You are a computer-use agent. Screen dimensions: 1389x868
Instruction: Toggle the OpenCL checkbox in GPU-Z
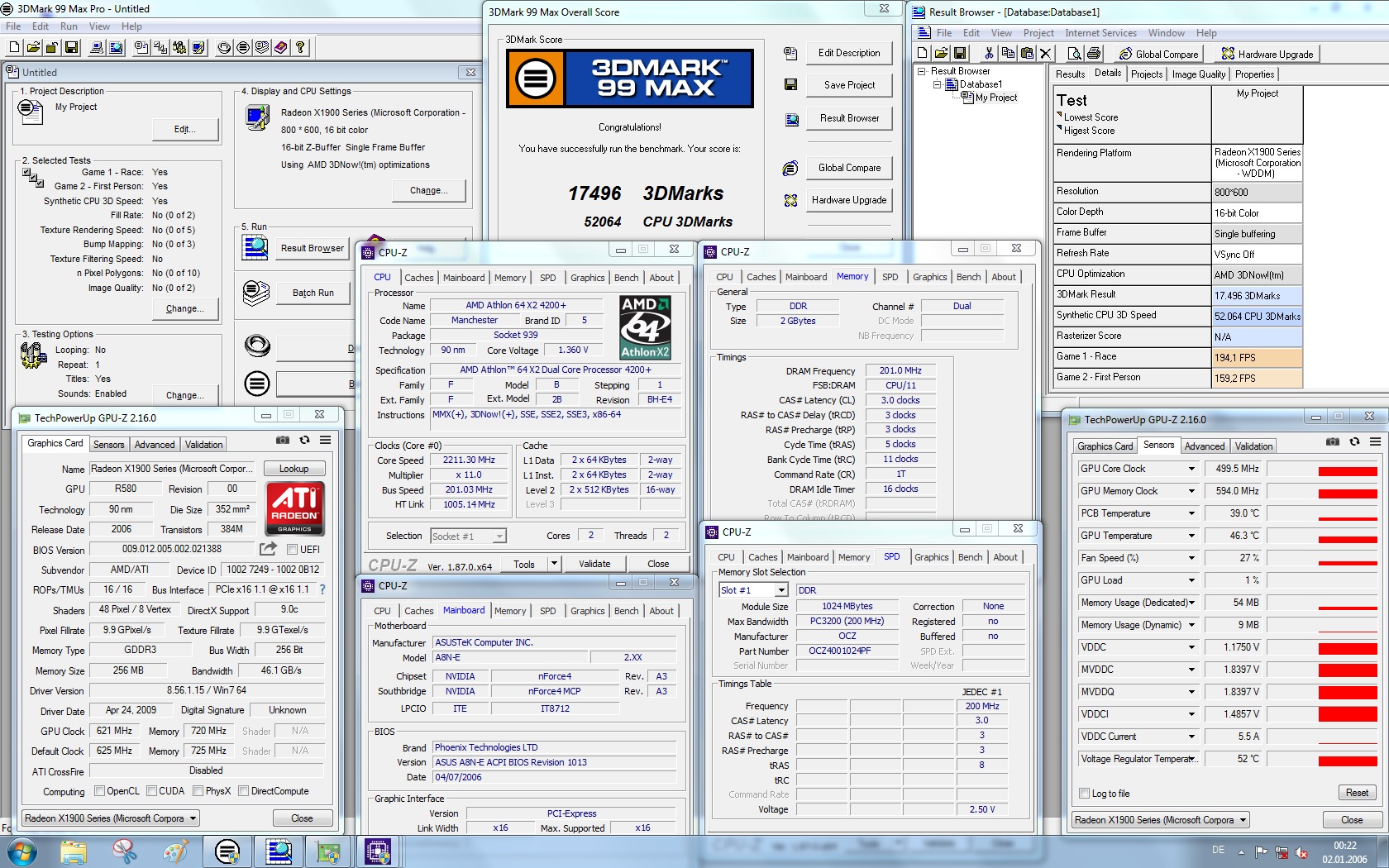100,791
